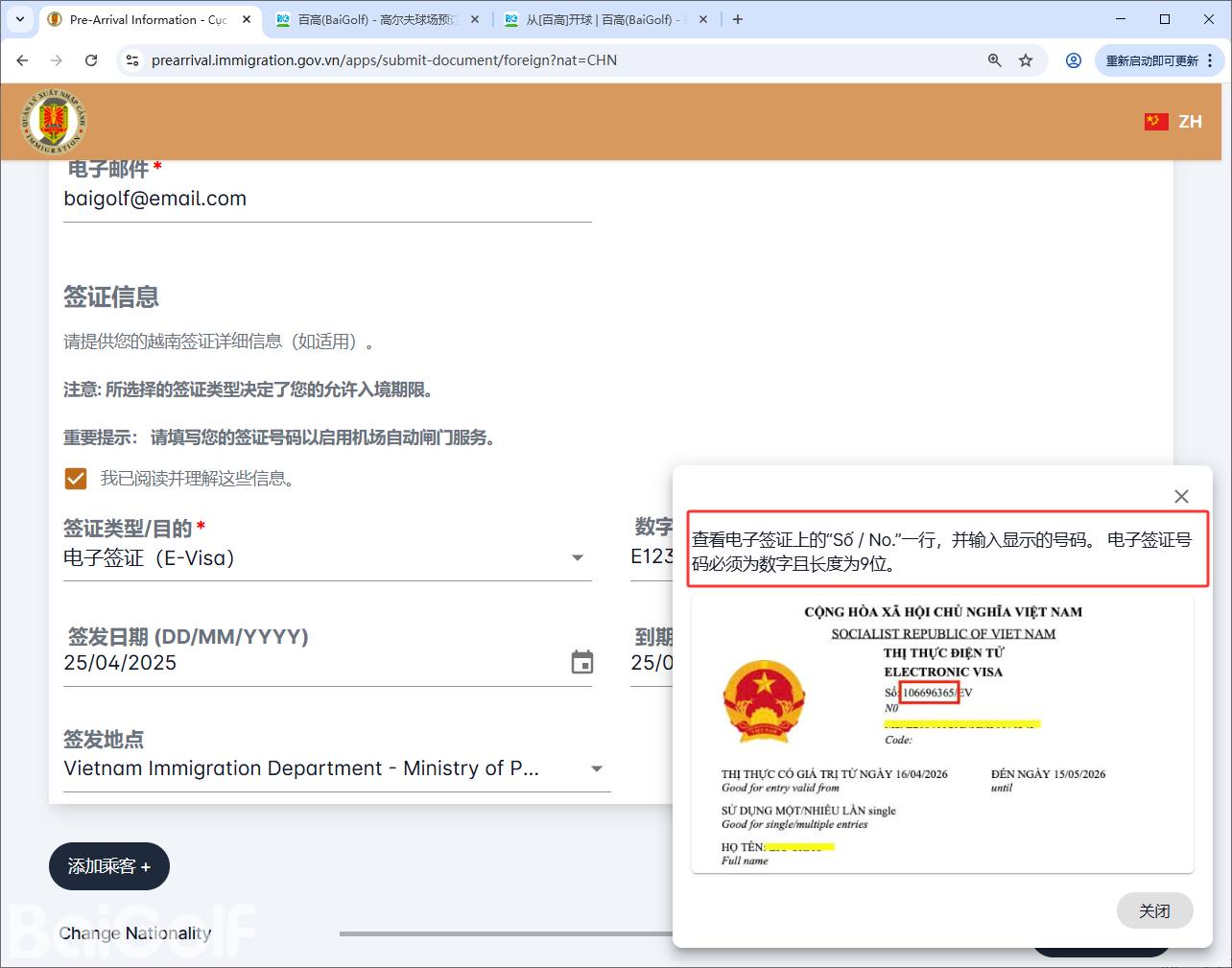
Task: Click the browser reload icon
Action: point(91,60)
